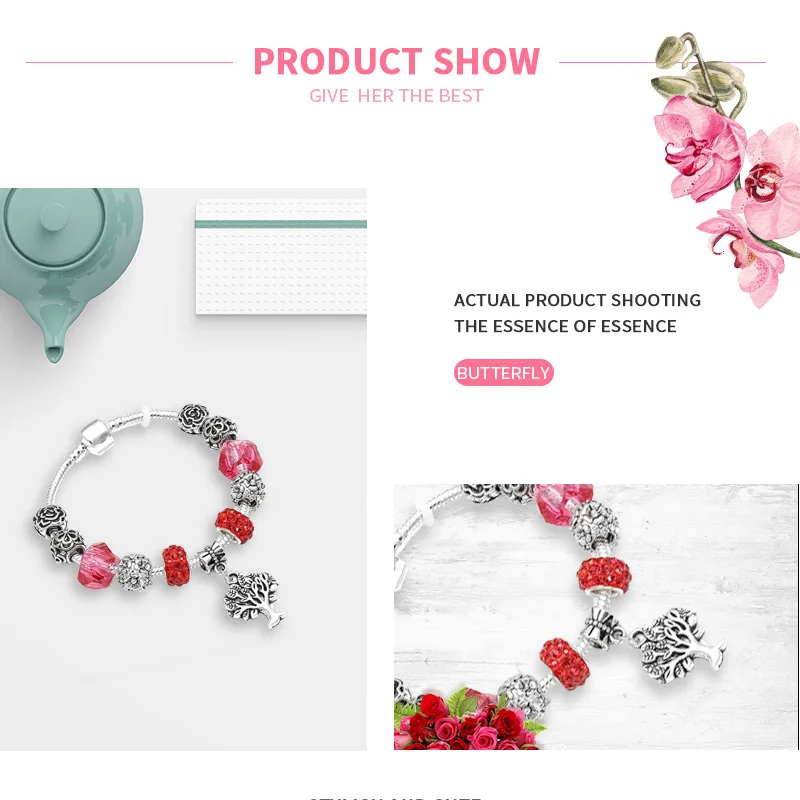The height and width of the screenshot is (800, 800).
Task: Click the upper red crystal bead in close-up
Action: (604, 576)
